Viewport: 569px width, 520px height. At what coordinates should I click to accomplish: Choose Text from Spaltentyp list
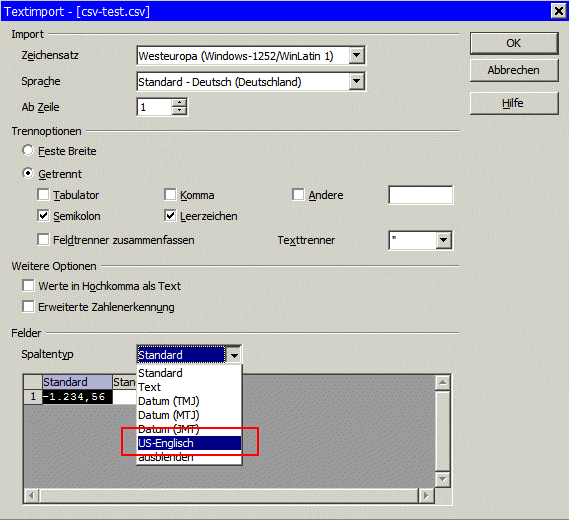pos(189,387)
